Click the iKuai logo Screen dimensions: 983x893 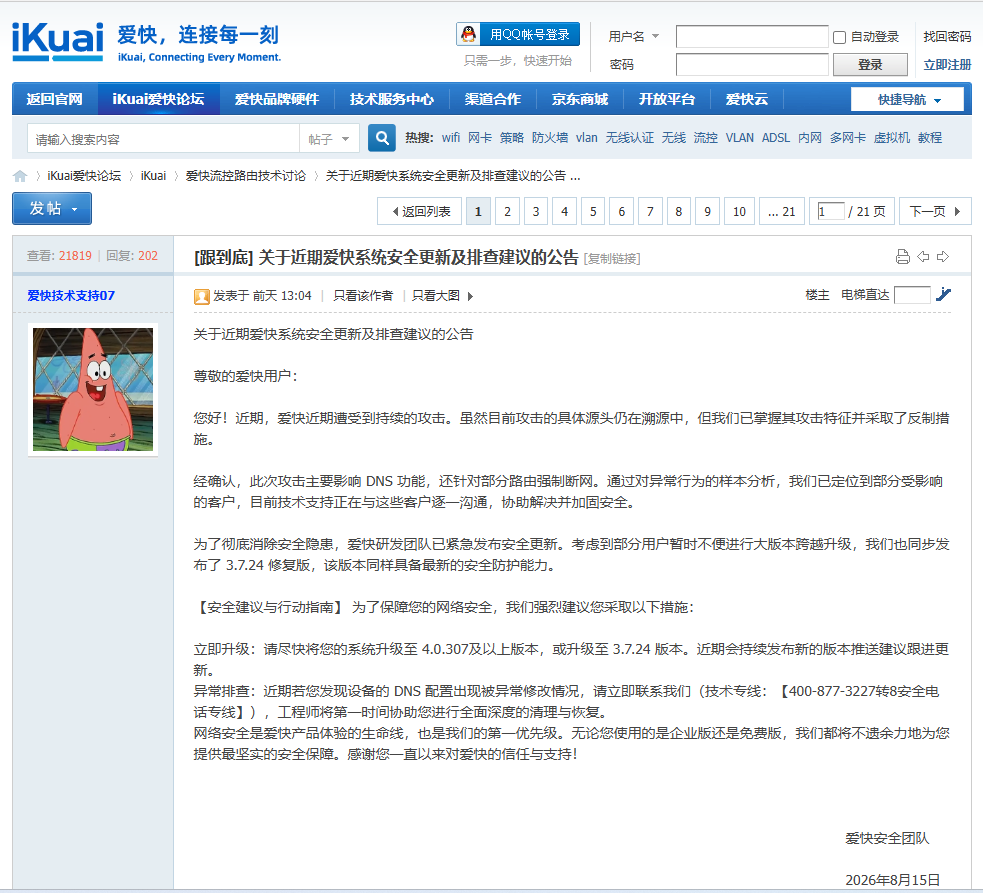coord(58,41)
